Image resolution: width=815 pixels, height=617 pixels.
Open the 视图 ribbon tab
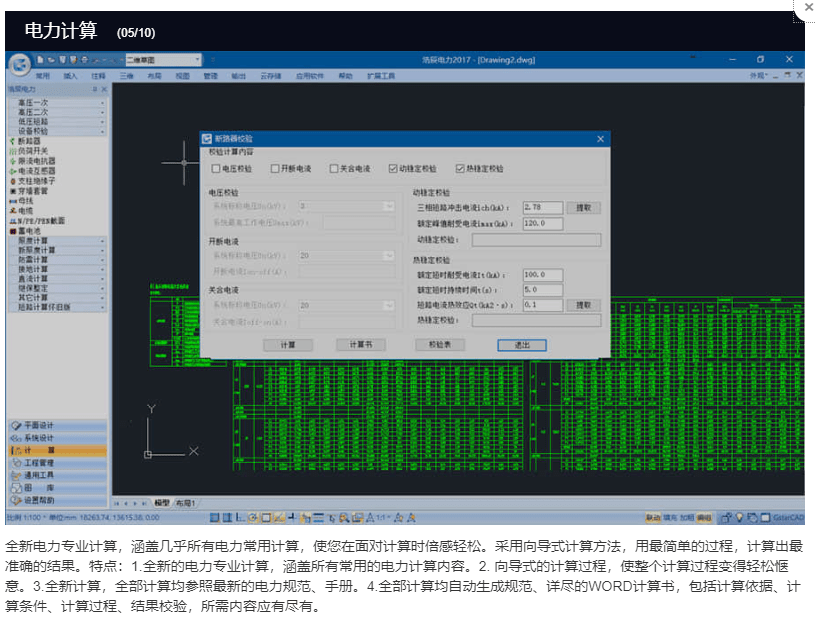click(182, 76)
